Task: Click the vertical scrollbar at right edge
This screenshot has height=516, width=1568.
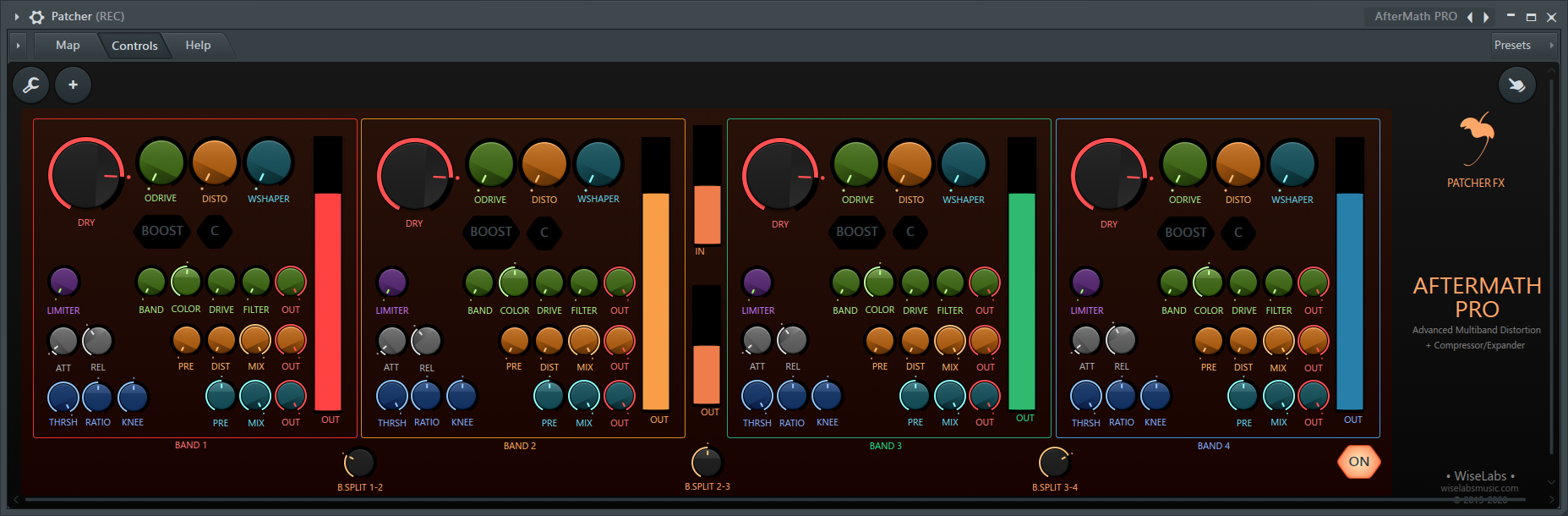Action: [x=1551, y=266]
